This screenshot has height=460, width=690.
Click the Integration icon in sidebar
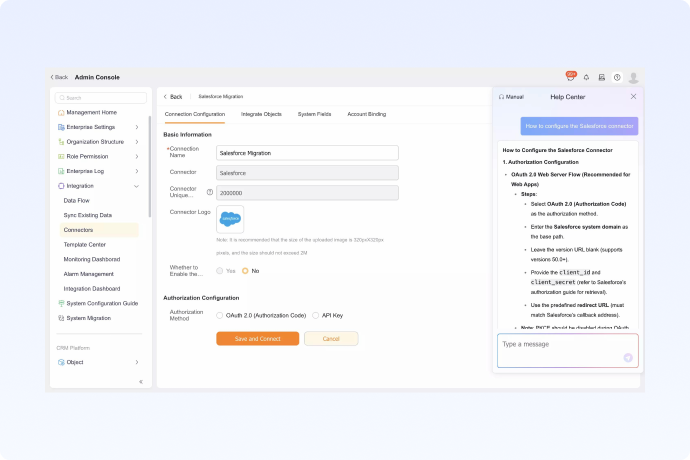click(61, 186)
